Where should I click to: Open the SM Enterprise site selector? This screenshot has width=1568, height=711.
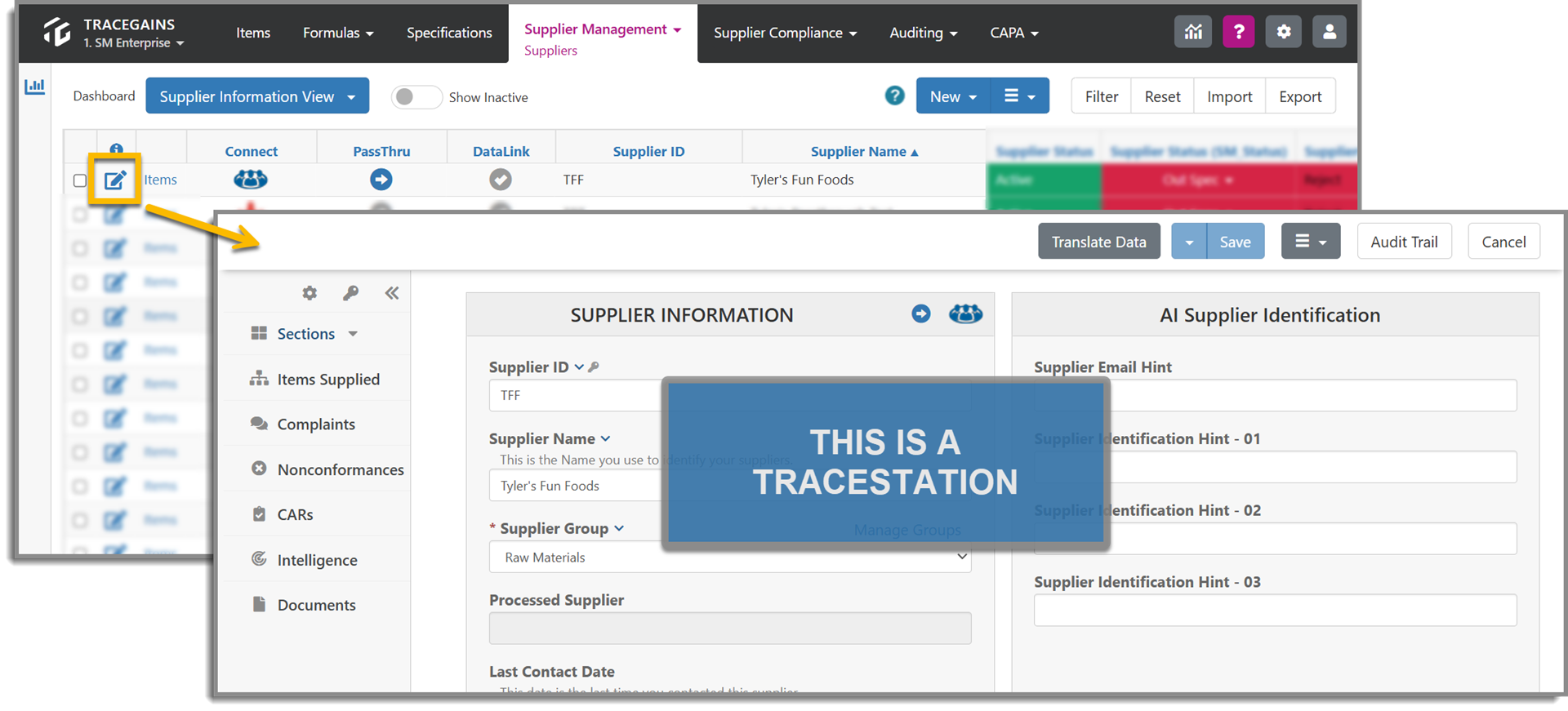(x=134, y=42)
